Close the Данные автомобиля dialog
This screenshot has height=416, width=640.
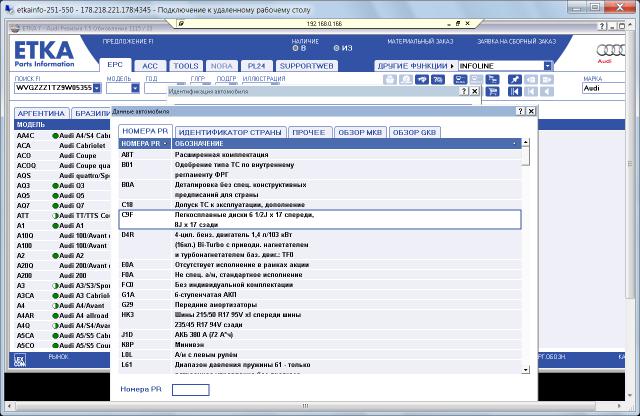(531, 111)
